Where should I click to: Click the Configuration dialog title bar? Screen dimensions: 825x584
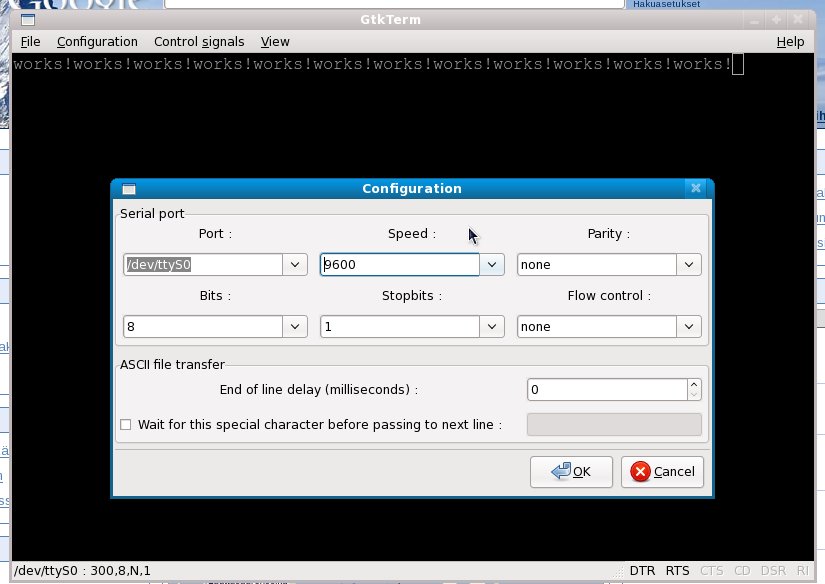(x=411, y=188)
